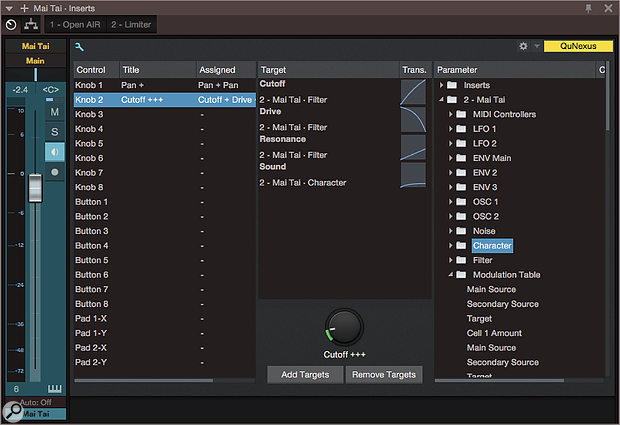Expand the ENV Main folder
Viewport: 620px width, 425px height.
[450, 158]
